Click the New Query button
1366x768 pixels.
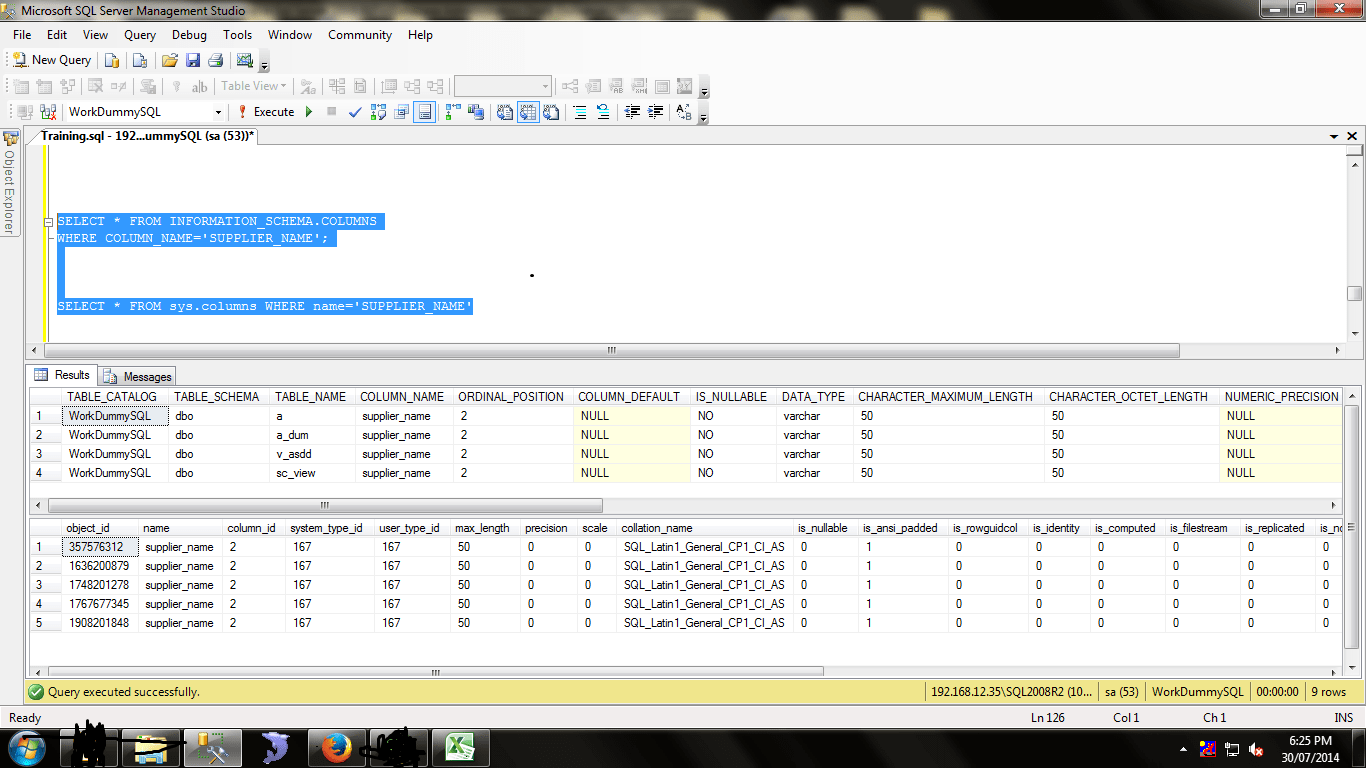[x=52, y=60]
